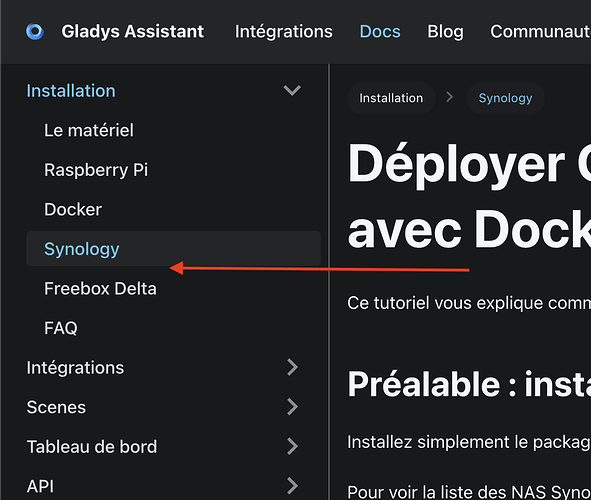Viewport: 591px width, 500px height.
Task: Expand the Intégrations sidebar chevron
Action: [x=292, y=367]
